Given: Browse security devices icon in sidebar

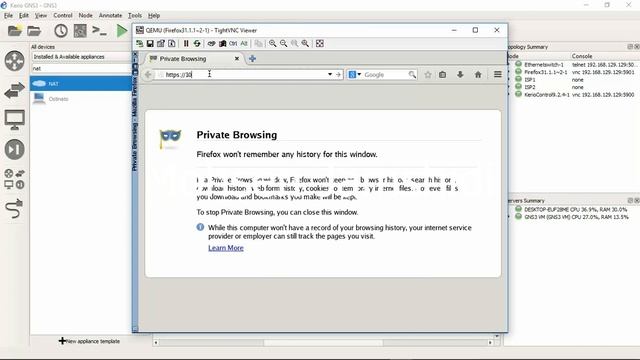Looking at the screenshot, I should (15, 149).
